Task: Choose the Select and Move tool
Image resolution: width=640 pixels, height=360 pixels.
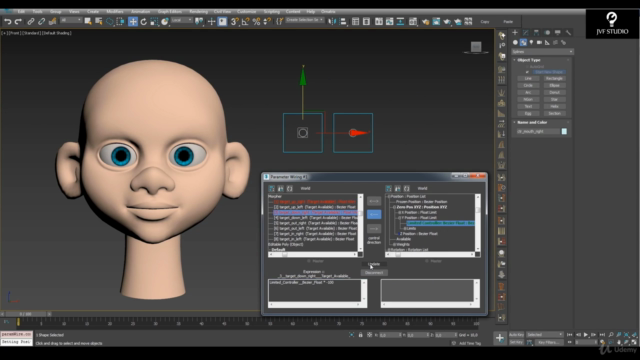Action: (133, 21)
